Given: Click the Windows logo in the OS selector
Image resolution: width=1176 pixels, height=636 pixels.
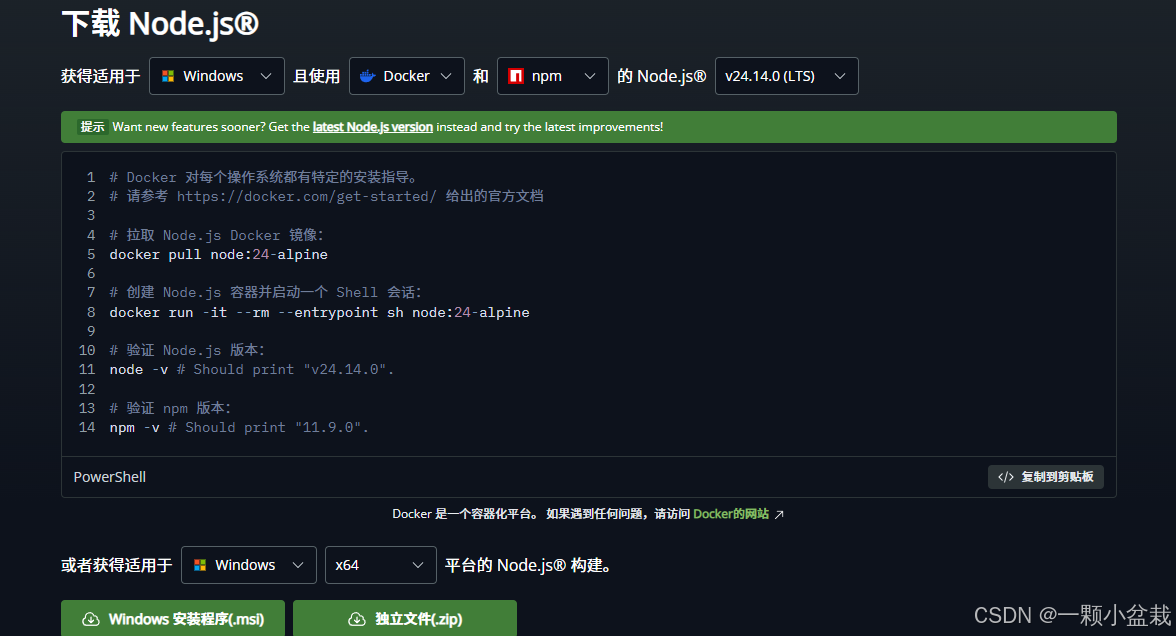Looking at the screenshot, I should (166, 75).
